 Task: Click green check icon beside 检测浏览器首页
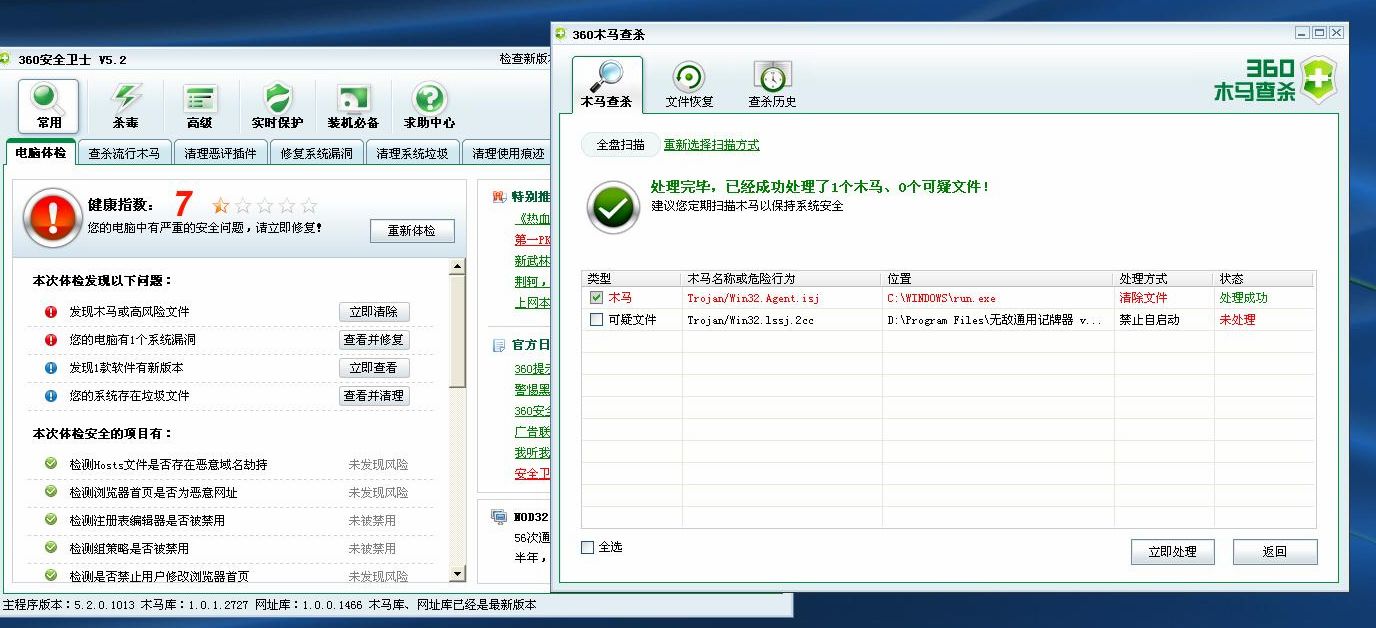(x=51, y=492)
